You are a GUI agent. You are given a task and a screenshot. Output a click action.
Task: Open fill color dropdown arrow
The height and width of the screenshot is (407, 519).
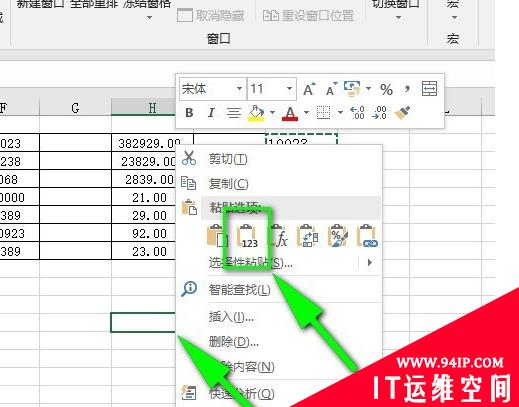point(272,113)
